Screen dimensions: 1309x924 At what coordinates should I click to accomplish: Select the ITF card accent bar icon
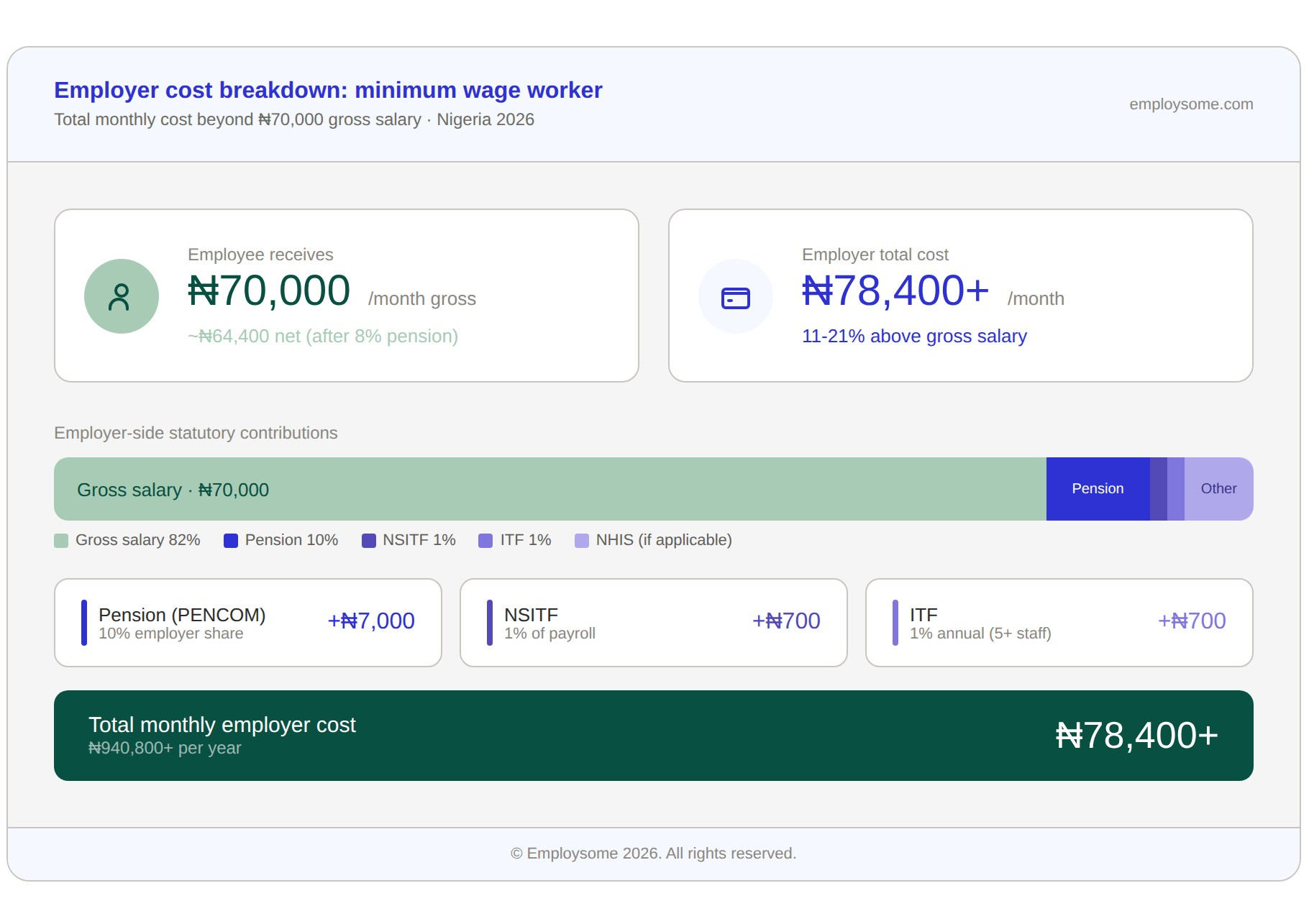[x=895, y=622]
